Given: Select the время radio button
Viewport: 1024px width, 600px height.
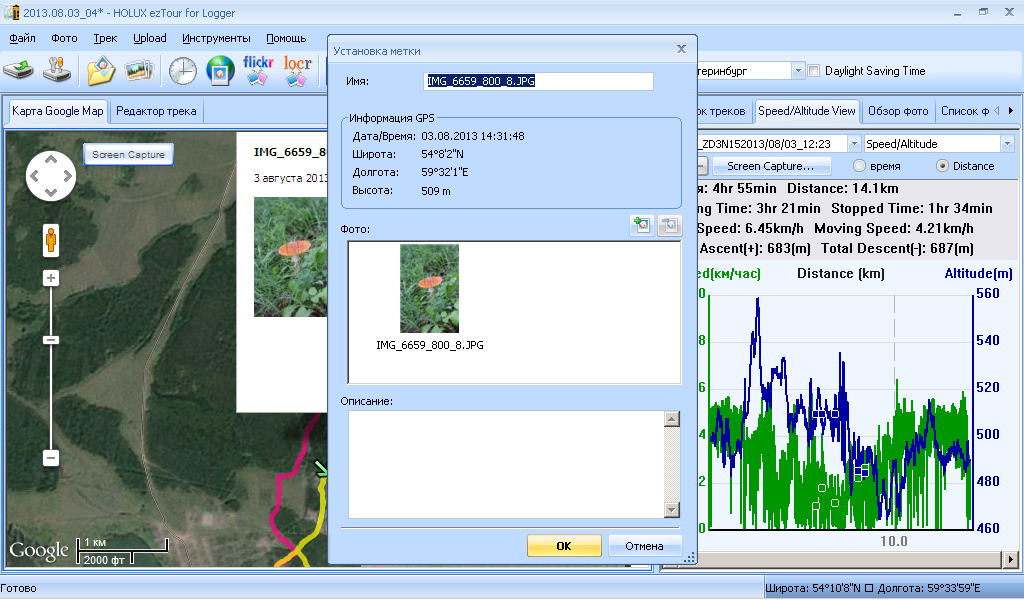Looking at the screenshot, I should tap(859, 166).
